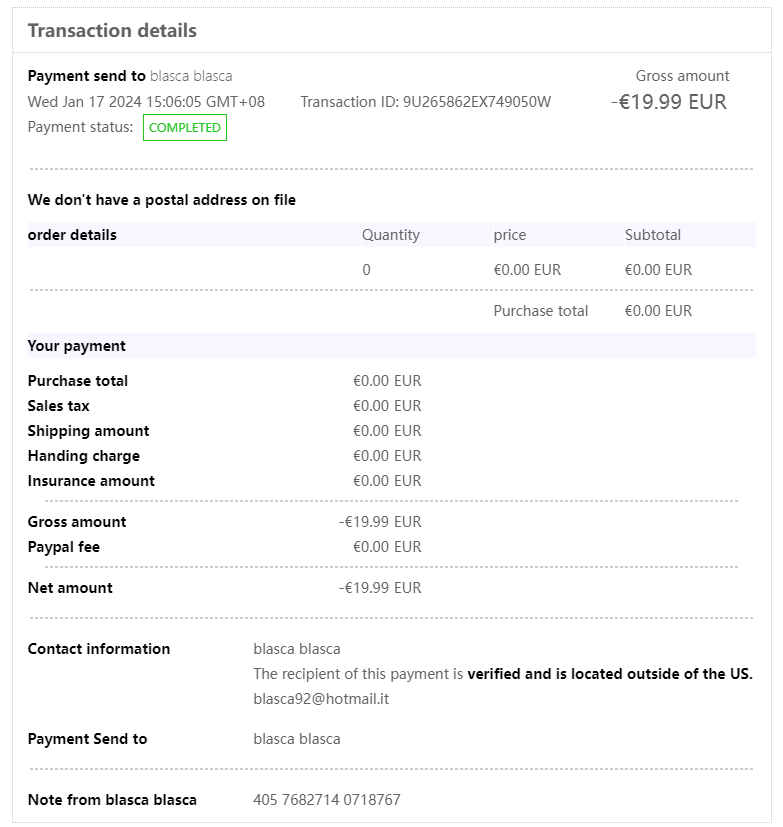Click the Contact information label
783x827 pixels.
click(99, 649)
